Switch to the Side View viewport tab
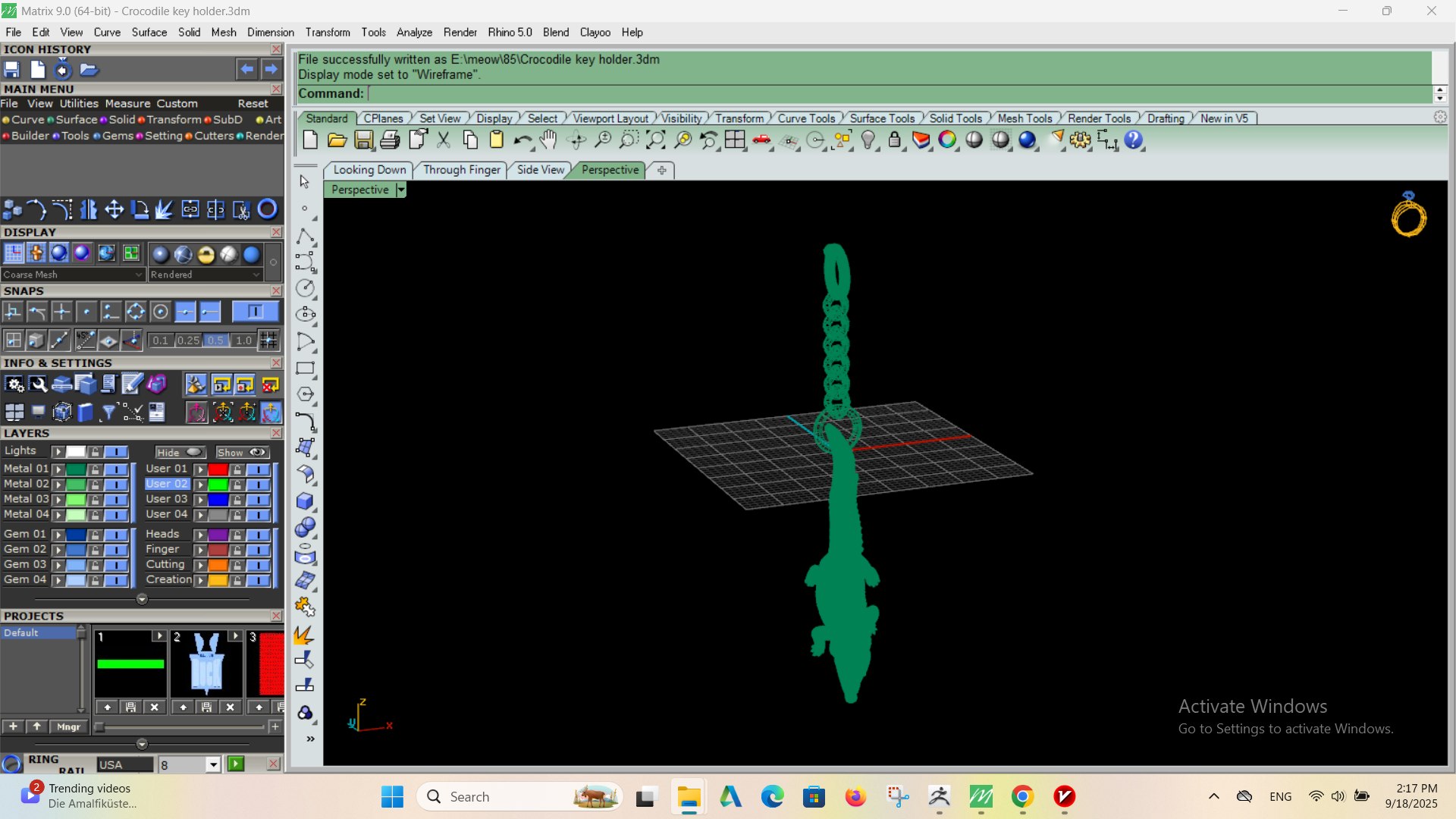 [x=540, y=170]
